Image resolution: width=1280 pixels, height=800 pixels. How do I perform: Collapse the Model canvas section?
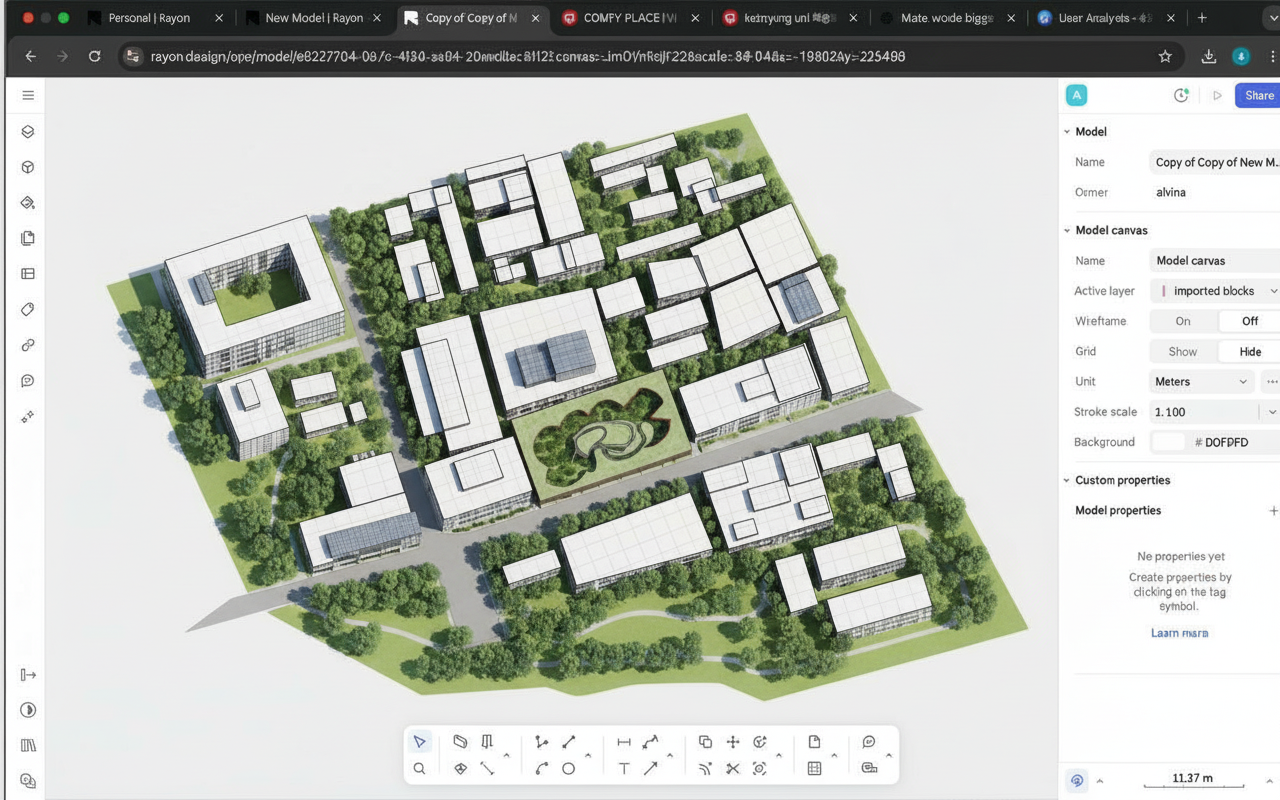click(1067, 230)
